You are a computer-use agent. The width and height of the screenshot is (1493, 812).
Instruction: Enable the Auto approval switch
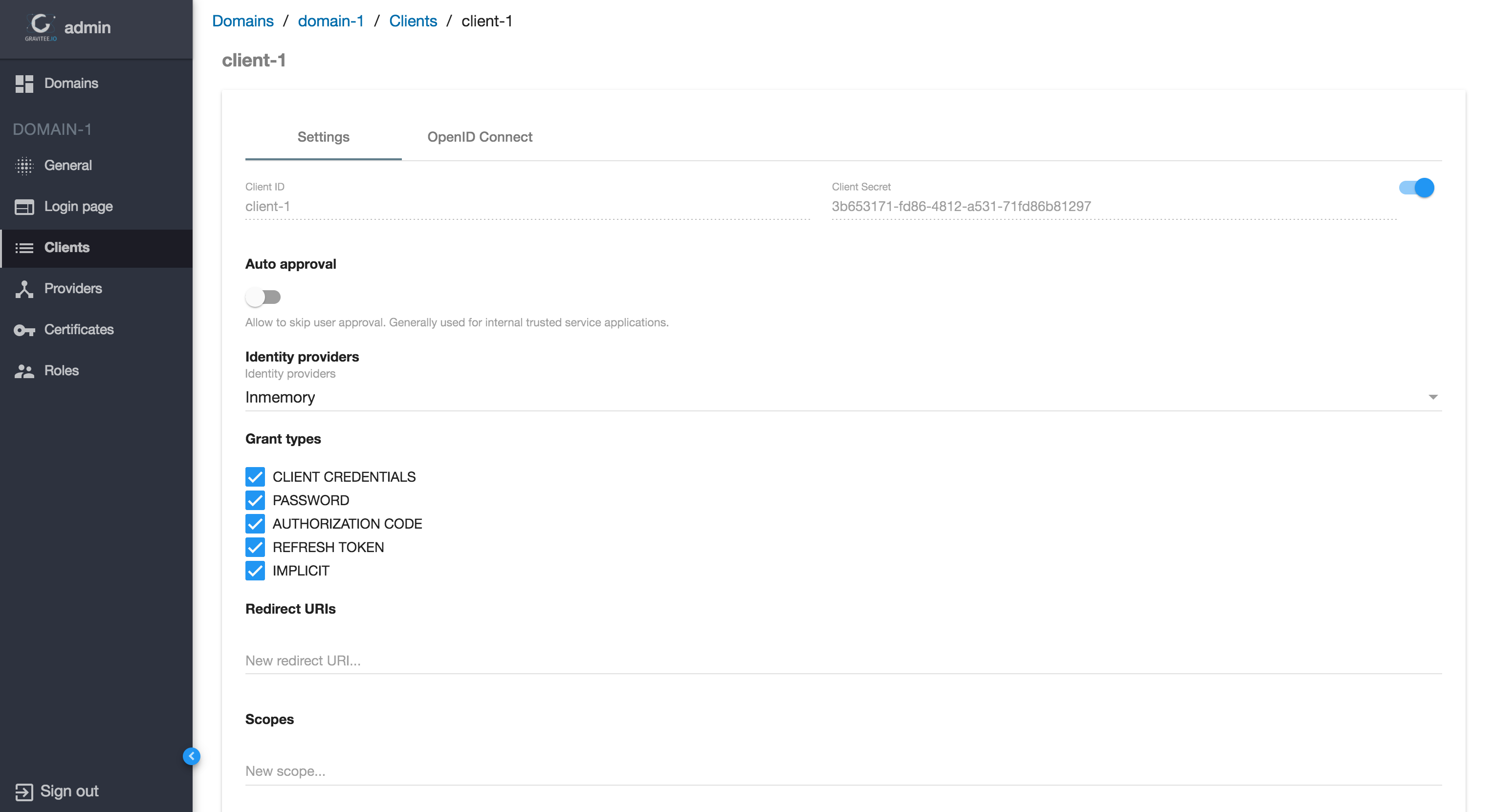263,297
